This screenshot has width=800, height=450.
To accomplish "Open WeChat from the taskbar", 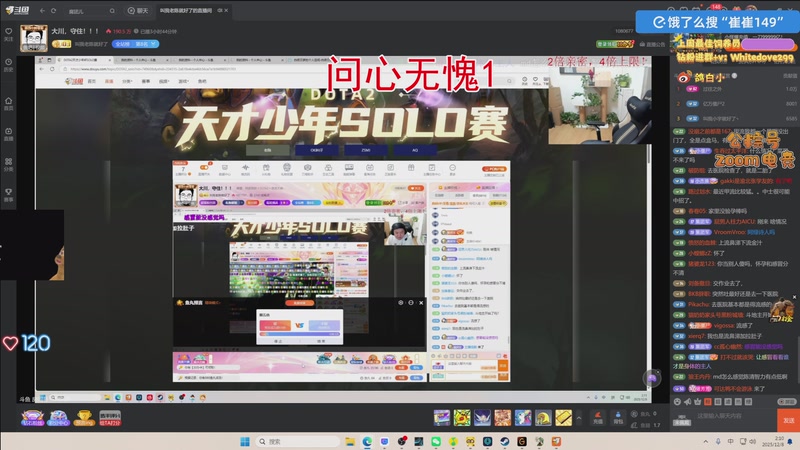I will pos(436,441).
